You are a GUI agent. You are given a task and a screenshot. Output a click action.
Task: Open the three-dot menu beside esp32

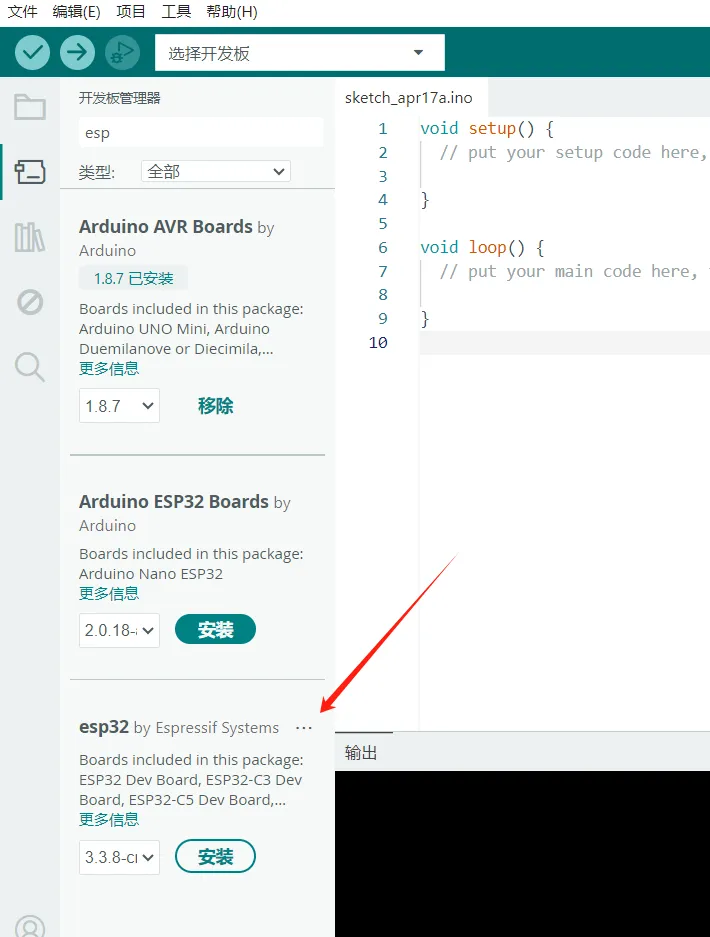[x=304, y=728]
